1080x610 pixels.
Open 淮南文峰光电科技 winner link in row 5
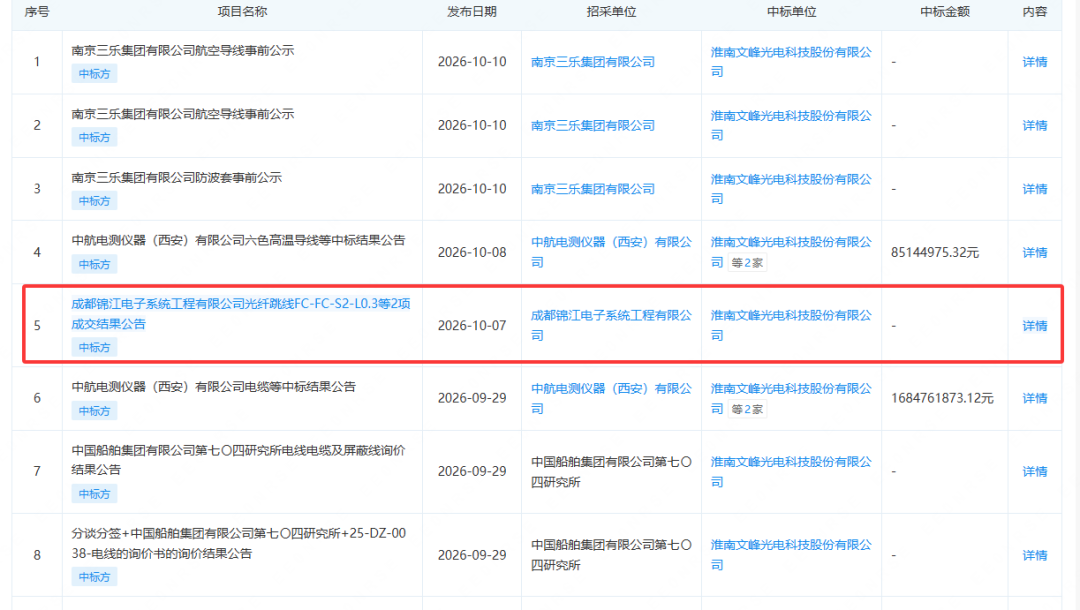click(x=791, y=325)
